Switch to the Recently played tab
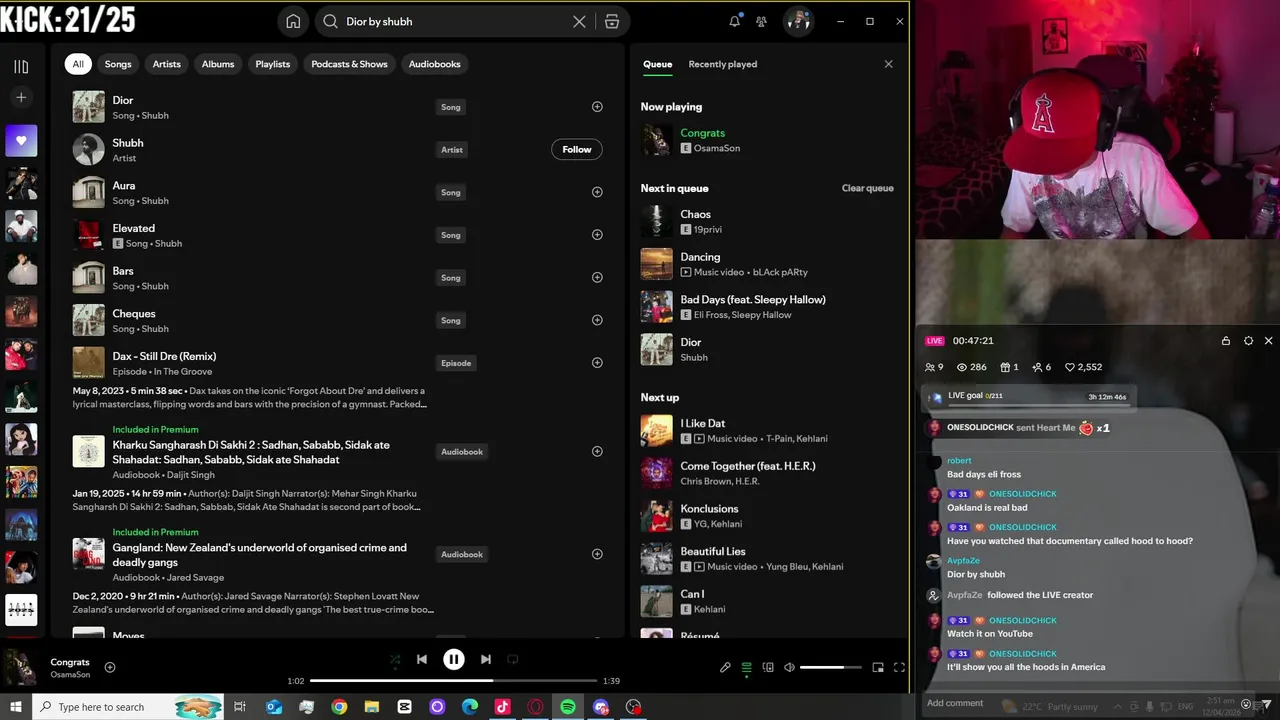Image resolution: width=1280 pixels, height=720 pixels. point(723,64)
